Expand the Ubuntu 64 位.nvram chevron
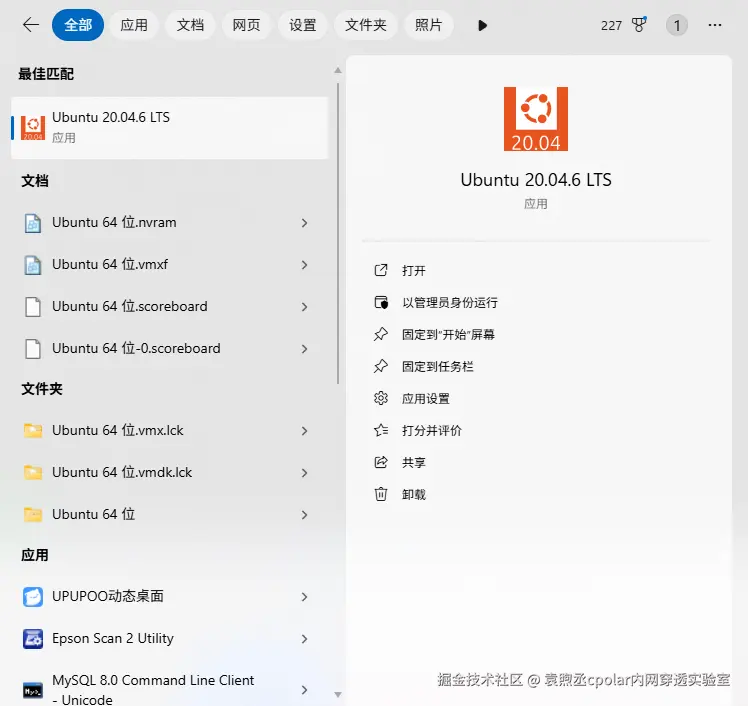748x706 pixels. pyautogui.click(x=305, y=223)
